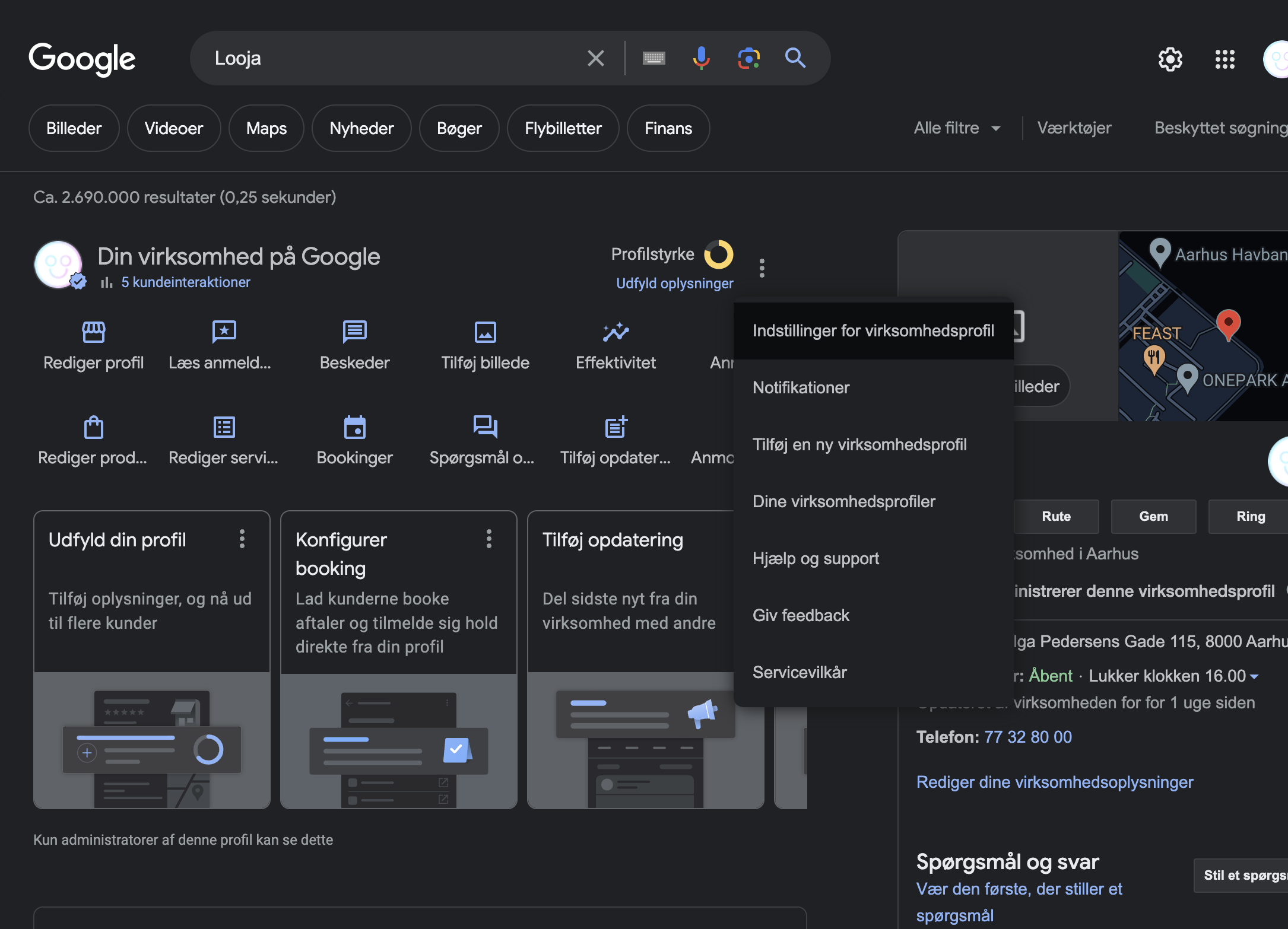Viewport: 1288px width, 929px height.
Task: Open the three-dot menu beside Profilstyrke
Action: pyautogui.click(x=762, y=268)
